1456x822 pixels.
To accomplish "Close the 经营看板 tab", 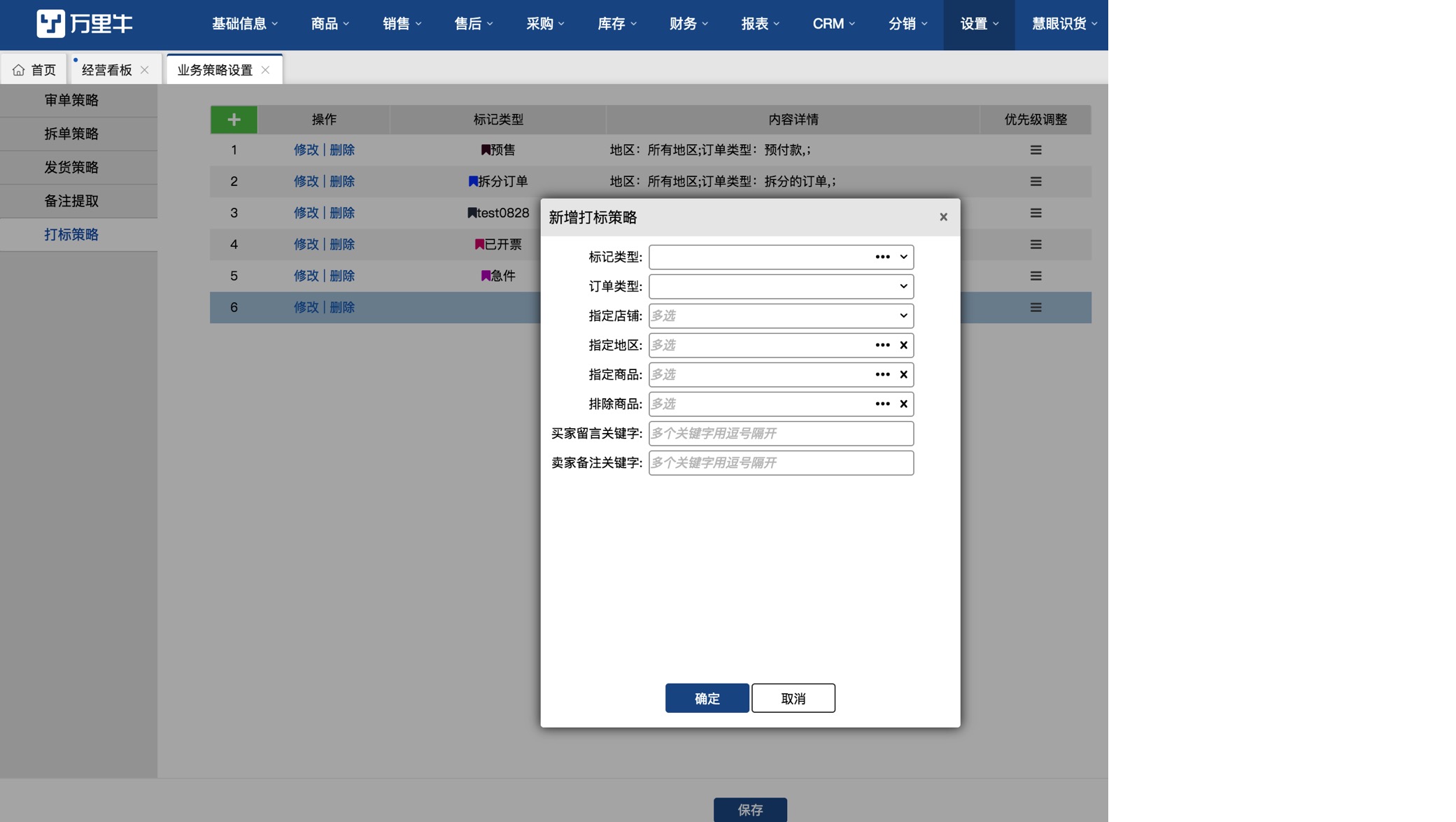I will tap(145, 69).
